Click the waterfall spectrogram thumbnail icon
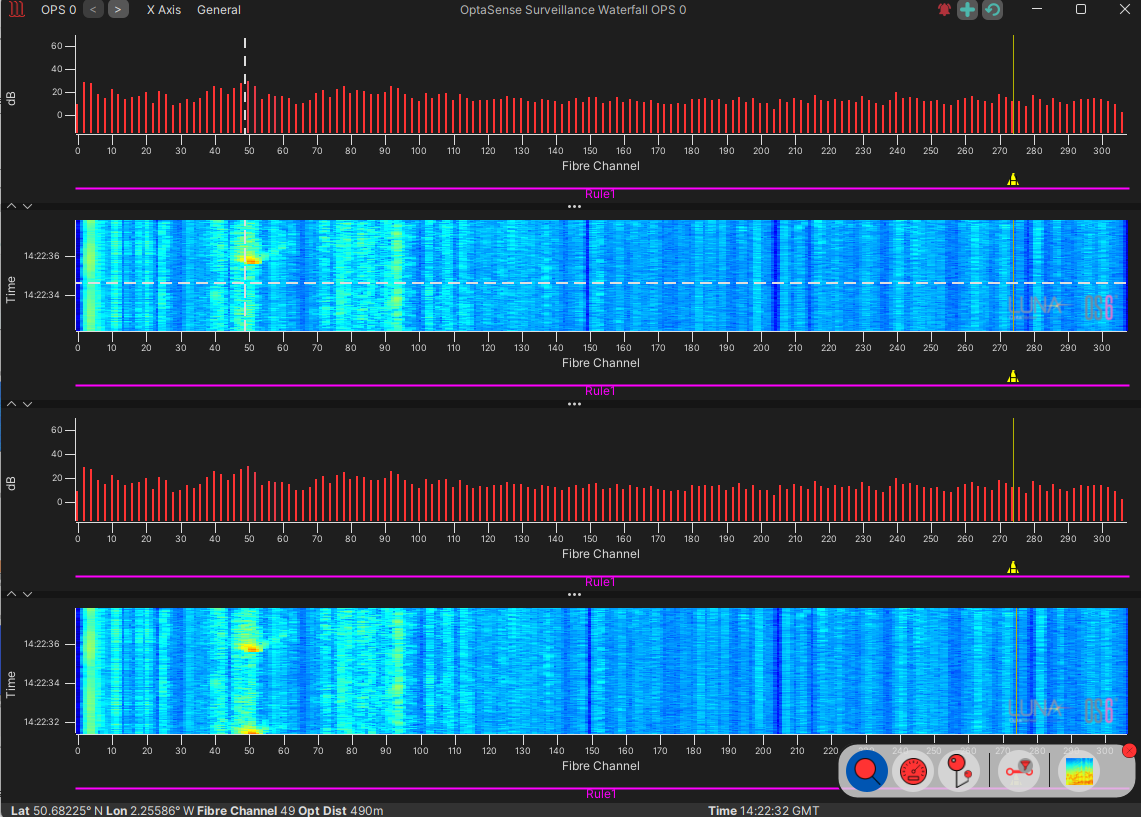This screenshot has width=1141, height=817. tap(1079, 771)
